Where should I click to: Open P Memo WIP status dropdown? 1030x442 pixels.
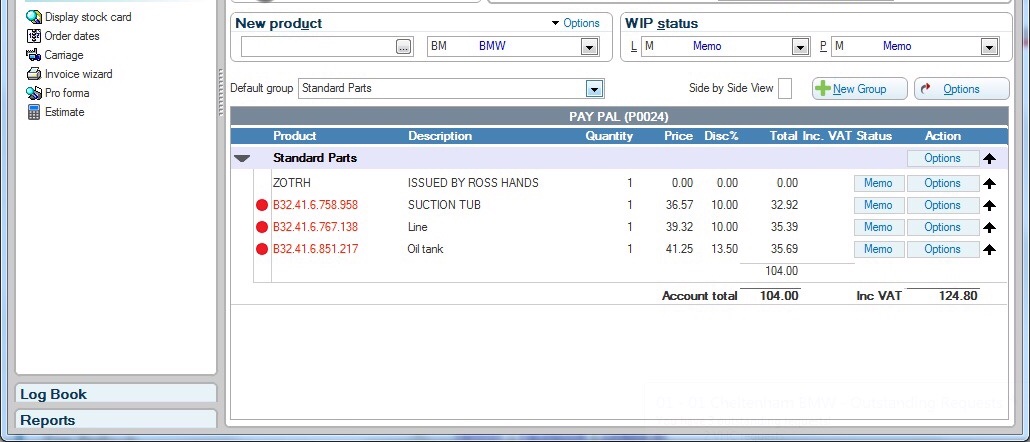[x=989, y=47]
